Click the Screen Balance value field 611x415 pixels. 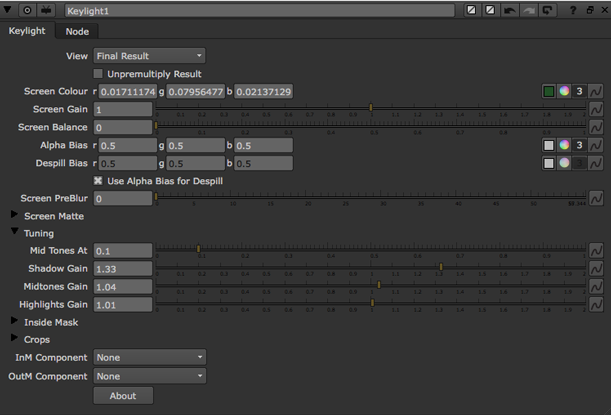(123, 127)
